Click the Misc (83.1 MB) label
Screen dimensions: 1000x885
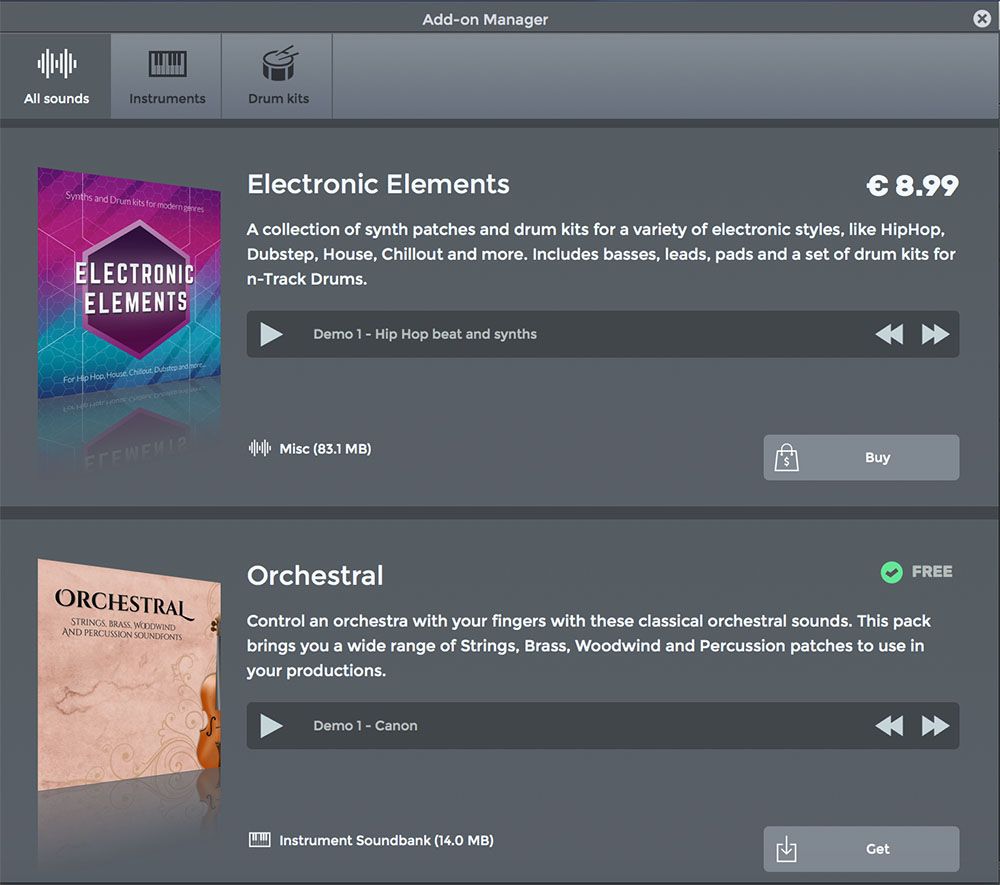325,449
